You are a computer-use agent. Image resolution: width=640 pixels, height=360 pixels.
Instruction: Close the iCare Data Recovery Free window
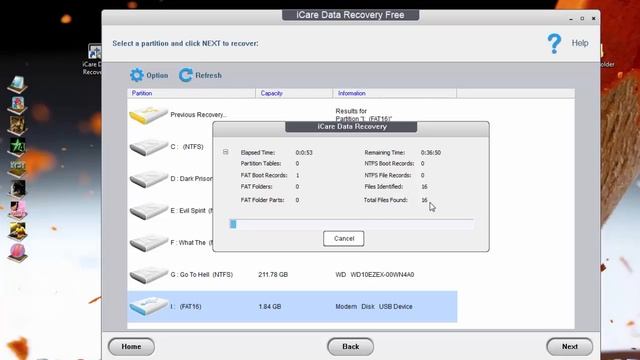click(x=593, y=18)
